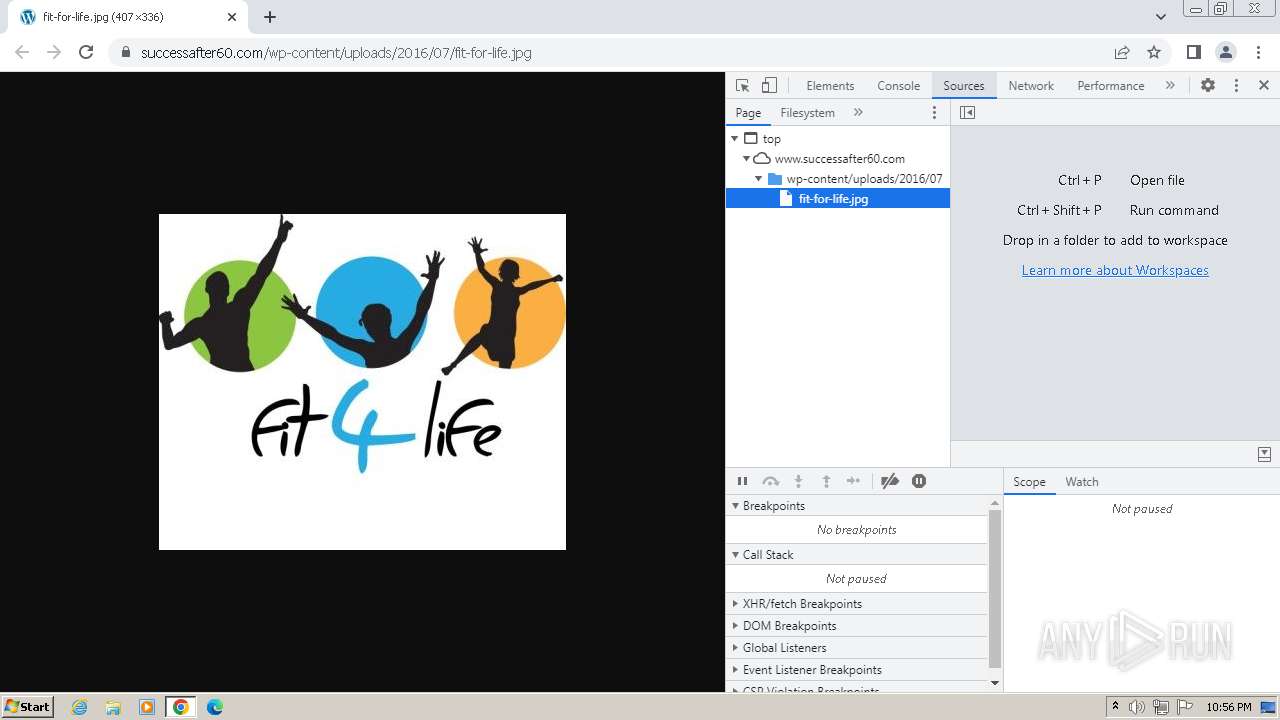This screenshot has width=1280, height=720.
Task: Open File Explorer from taskbar
Action: click(x=113, y=707)
